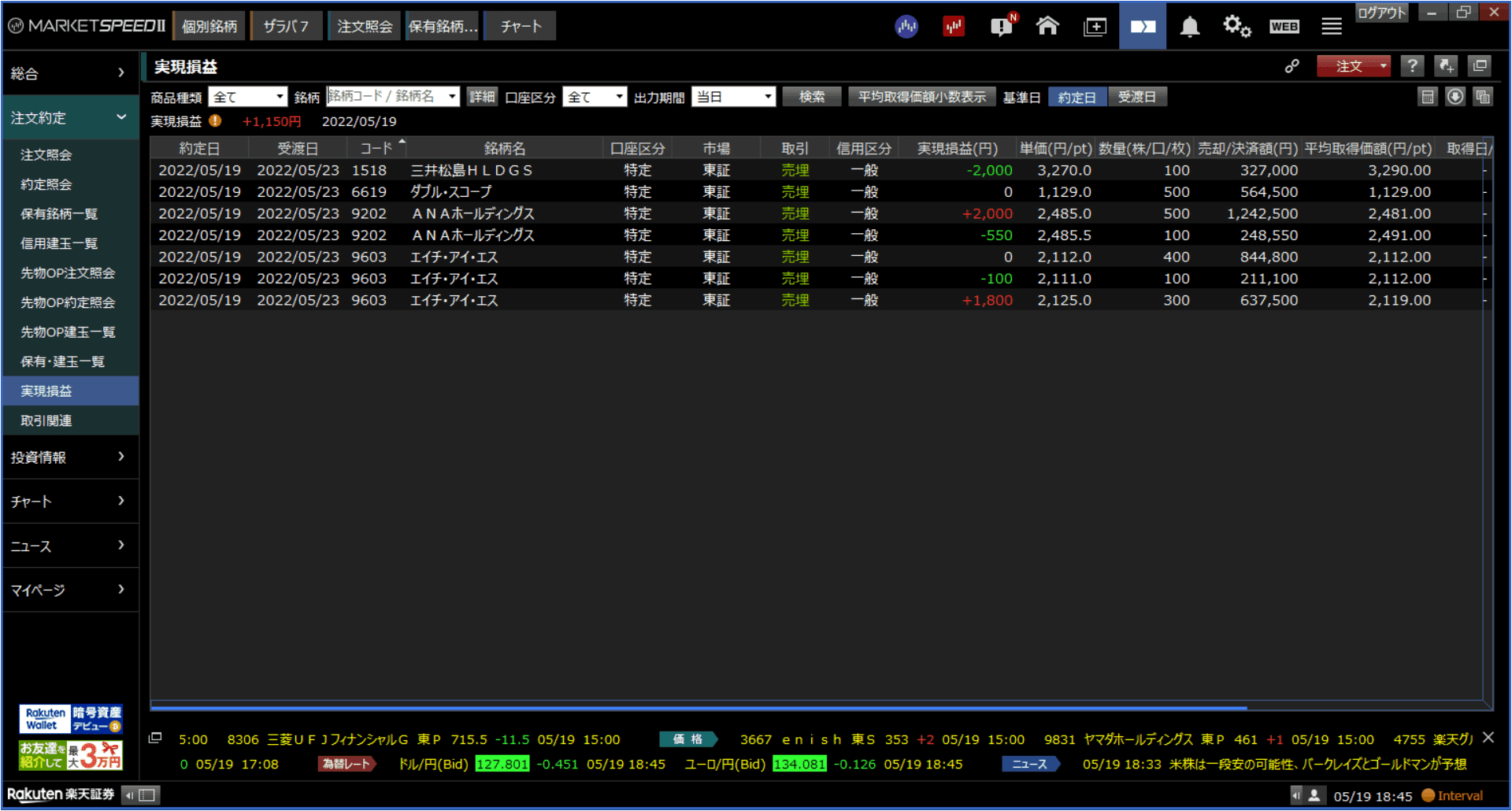Select 約定日 as 基準日
The height and width of the screenshot is (811, 1512).
click(x=1077, y=97)
